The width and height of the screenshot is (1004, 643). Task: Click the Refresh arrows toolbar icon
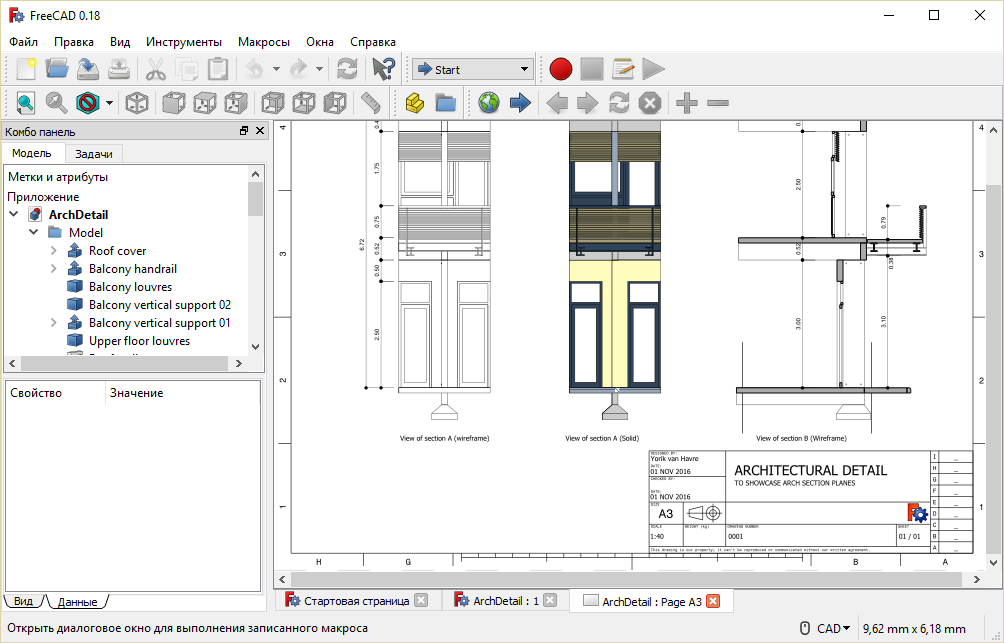347,69
